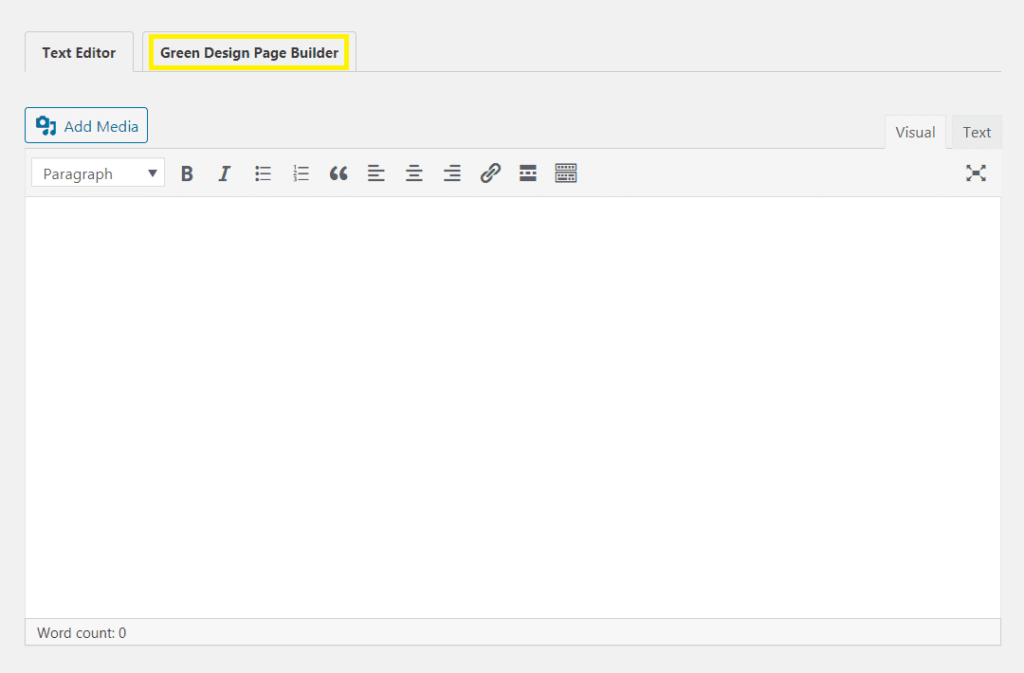Insert a hyperlink
Viewport: 1024px width, 673px height.
489,173
